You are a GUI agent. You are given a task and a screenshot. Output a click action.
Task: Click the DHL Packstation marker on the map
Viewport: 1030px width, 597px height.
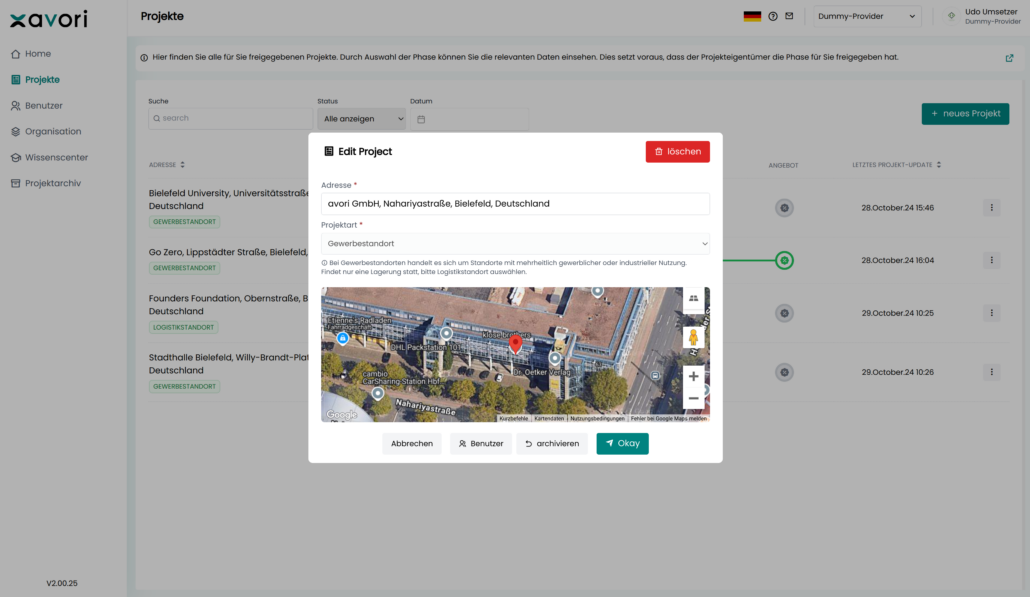pos(446,334)
